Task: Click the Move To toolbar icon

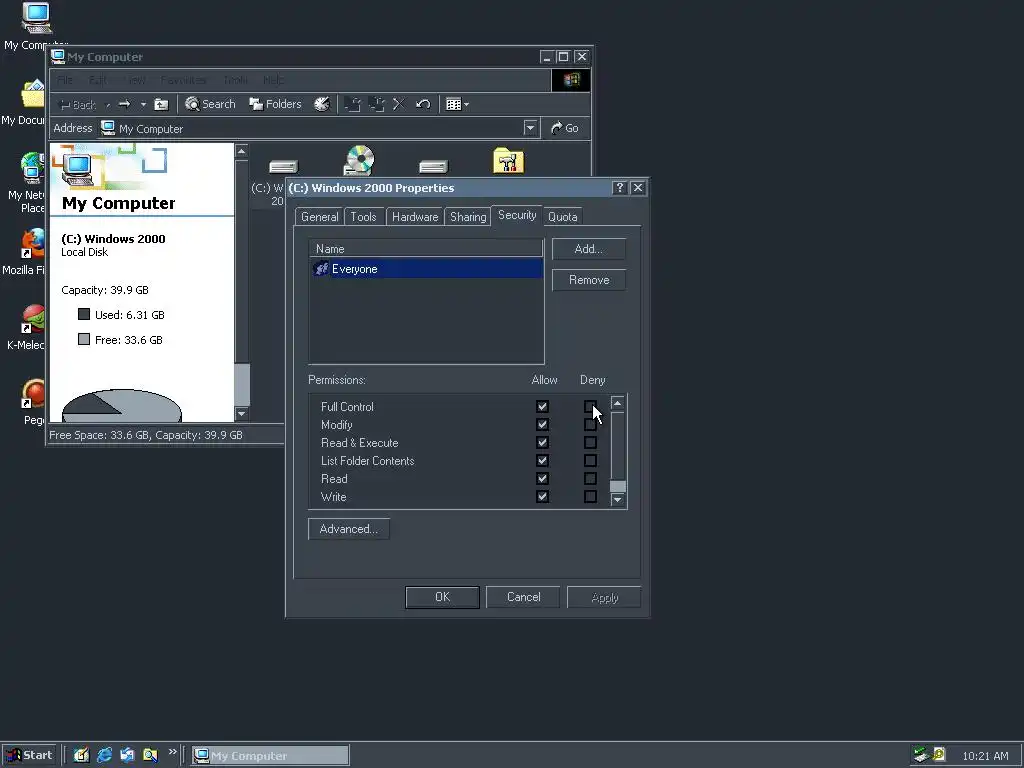Action: click(x=353, y=104)
